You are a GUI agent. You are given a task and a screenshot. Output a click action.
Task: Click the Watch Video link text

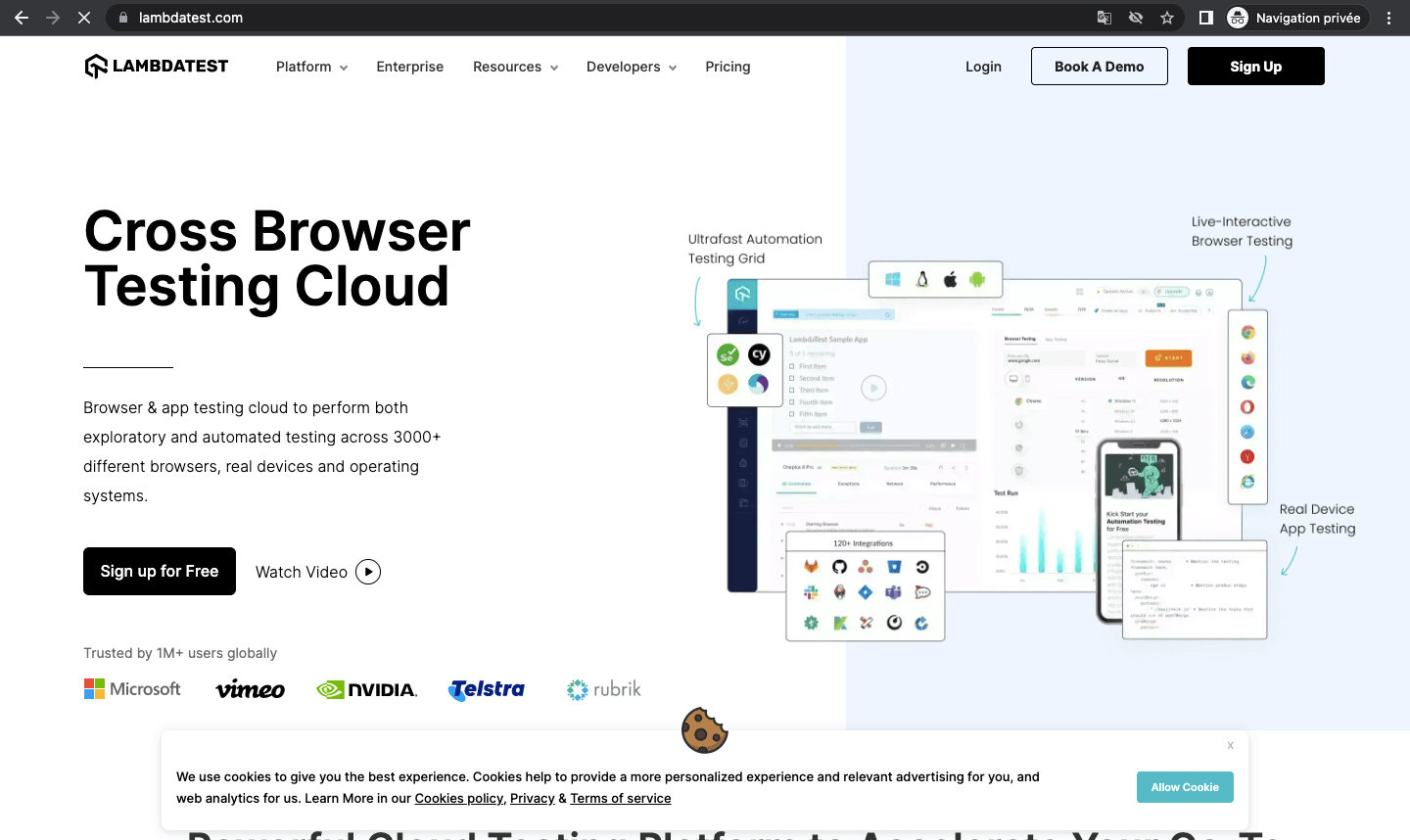pos(302,572)
